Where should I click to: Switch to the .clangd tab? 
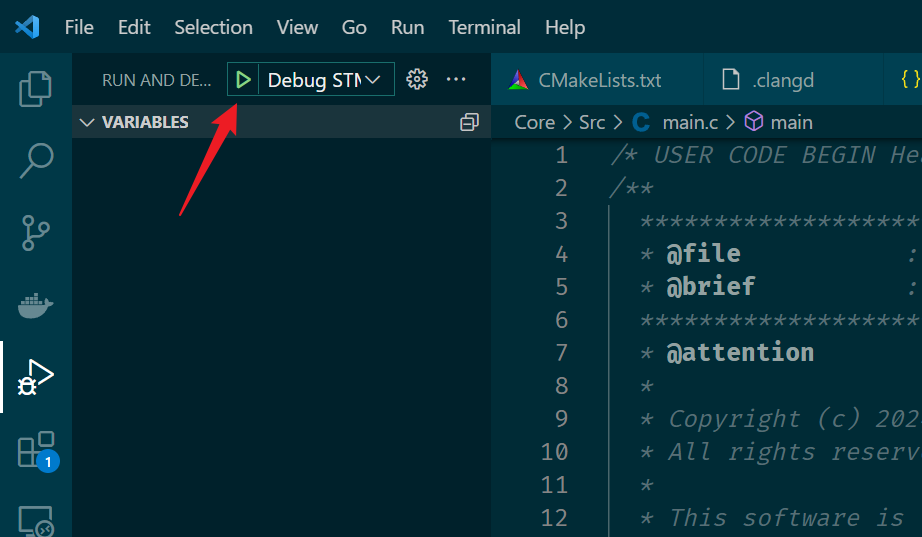click(782, 80)
